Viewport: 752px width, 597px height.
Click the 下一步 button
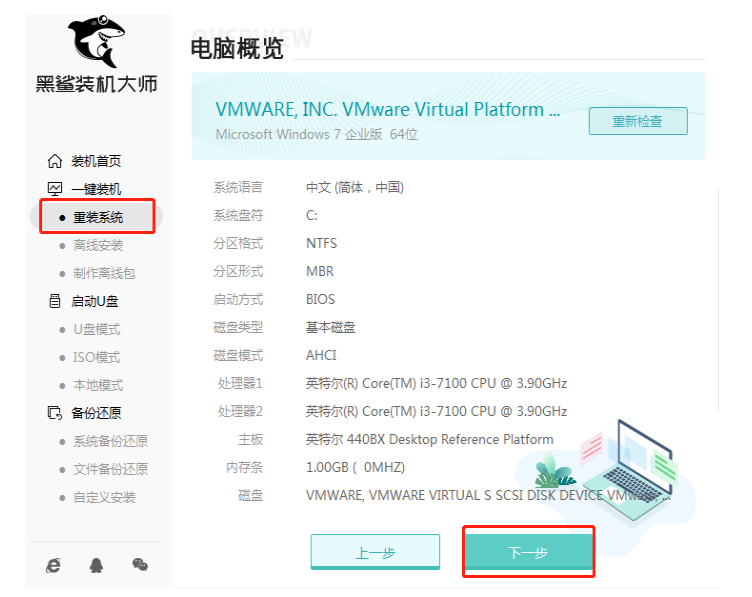pyautogui.click(x=528, y=552)
